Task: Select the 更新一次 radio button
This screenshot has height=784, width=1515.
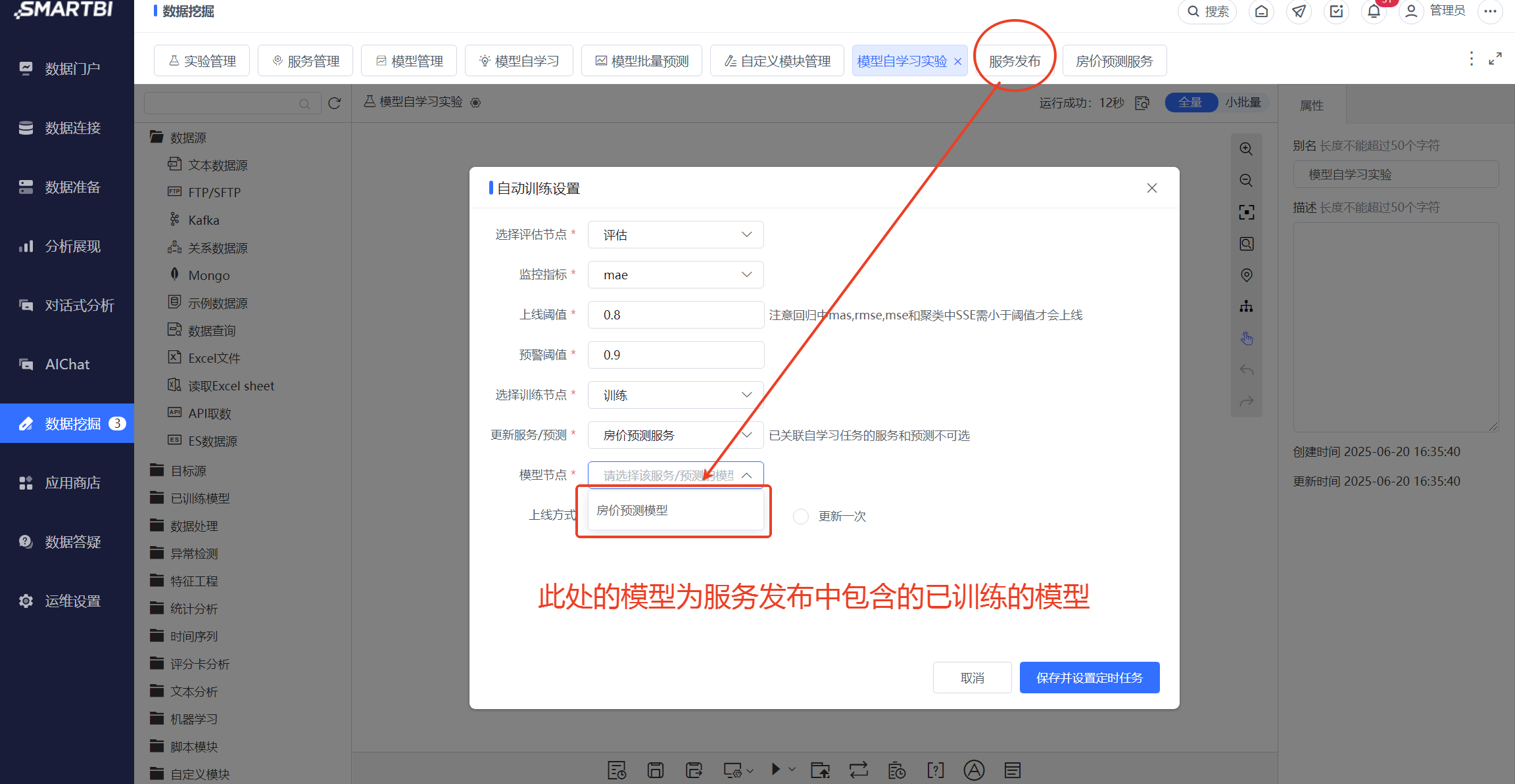Action: (x=800, y=517)
